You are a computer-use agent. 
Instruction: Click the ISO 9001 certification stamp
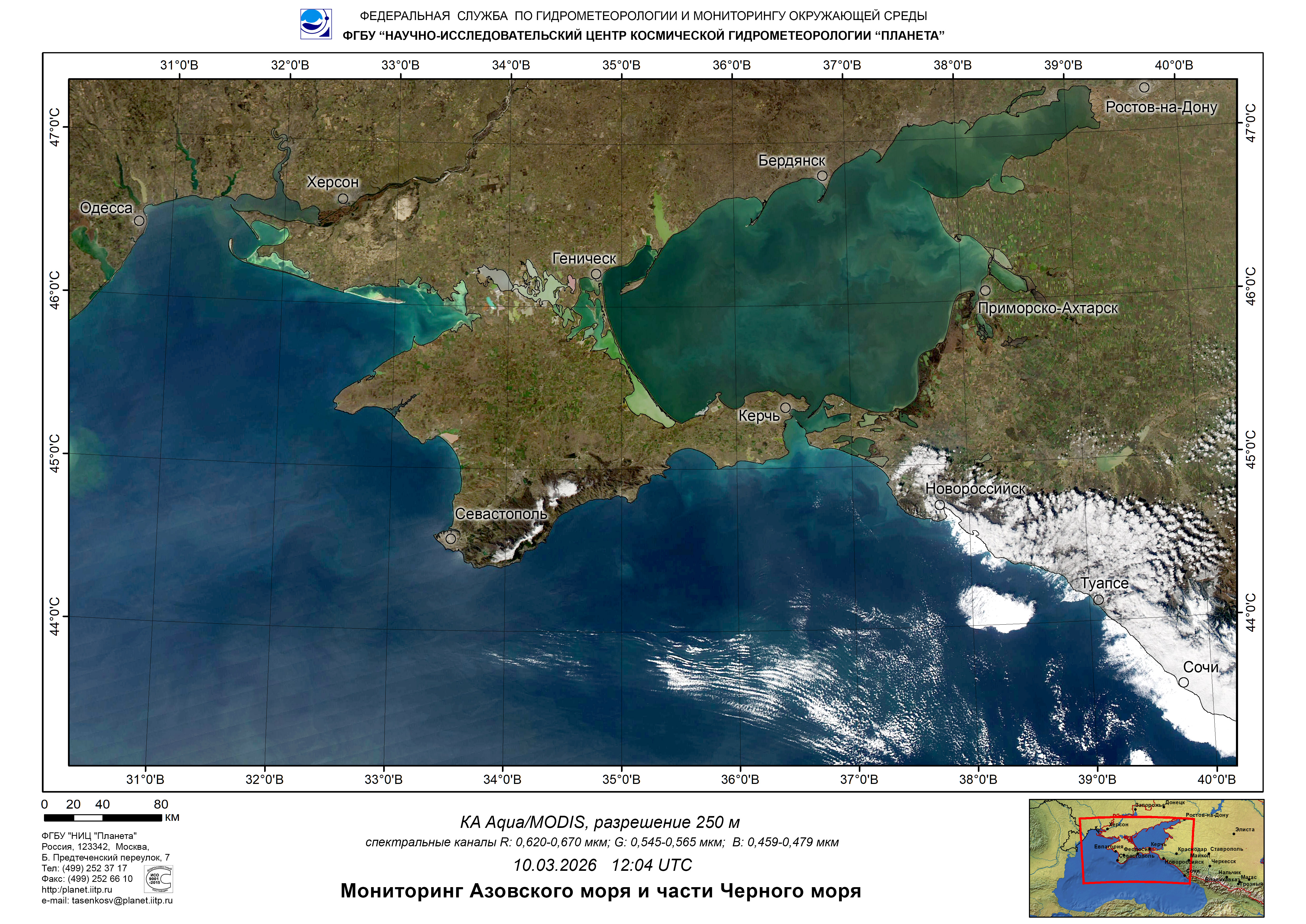coord(159,879)
